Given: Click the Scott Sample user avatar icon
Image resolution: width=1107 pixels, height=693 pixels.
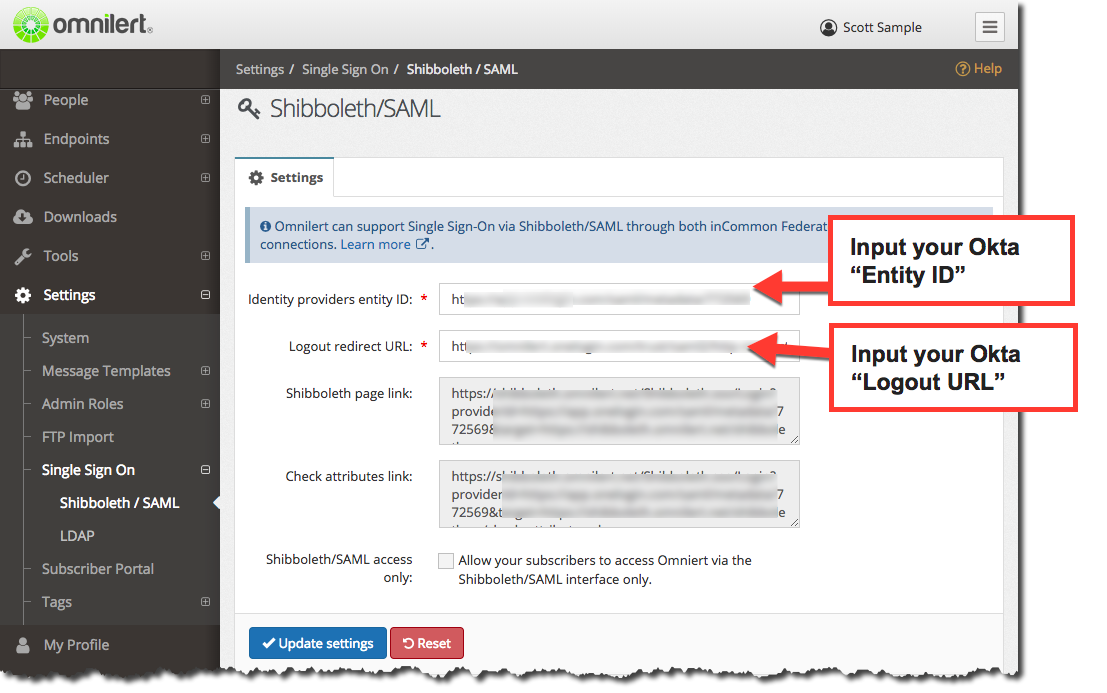Looking at the screenshot, I should coord(828,28).
